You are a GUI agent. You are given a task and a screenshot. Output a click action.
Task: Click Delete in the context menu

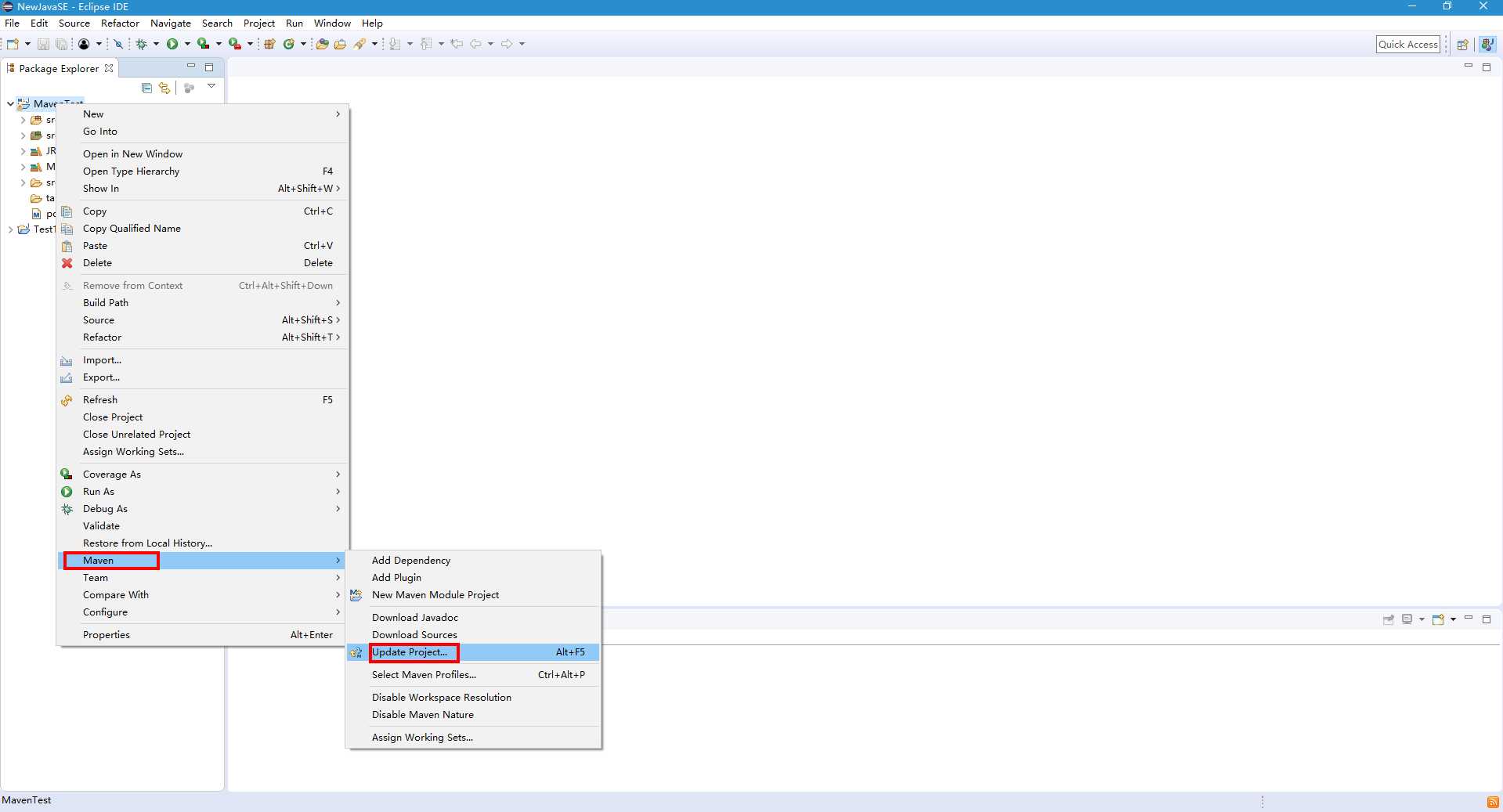pyautogui.click(x=202, y=263)
